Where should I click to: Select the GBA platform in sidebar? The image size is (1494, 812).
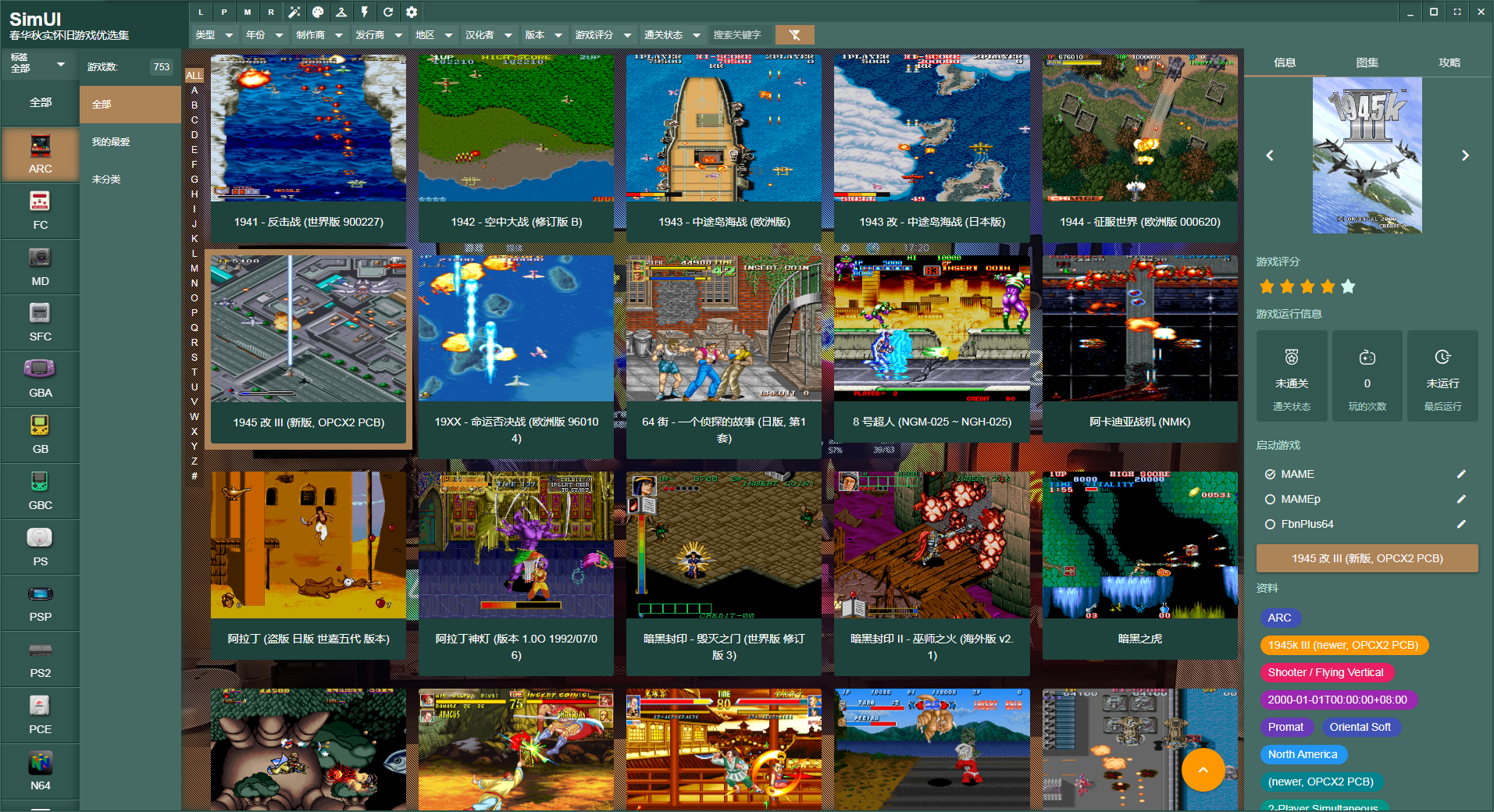[x=40, y=379]
